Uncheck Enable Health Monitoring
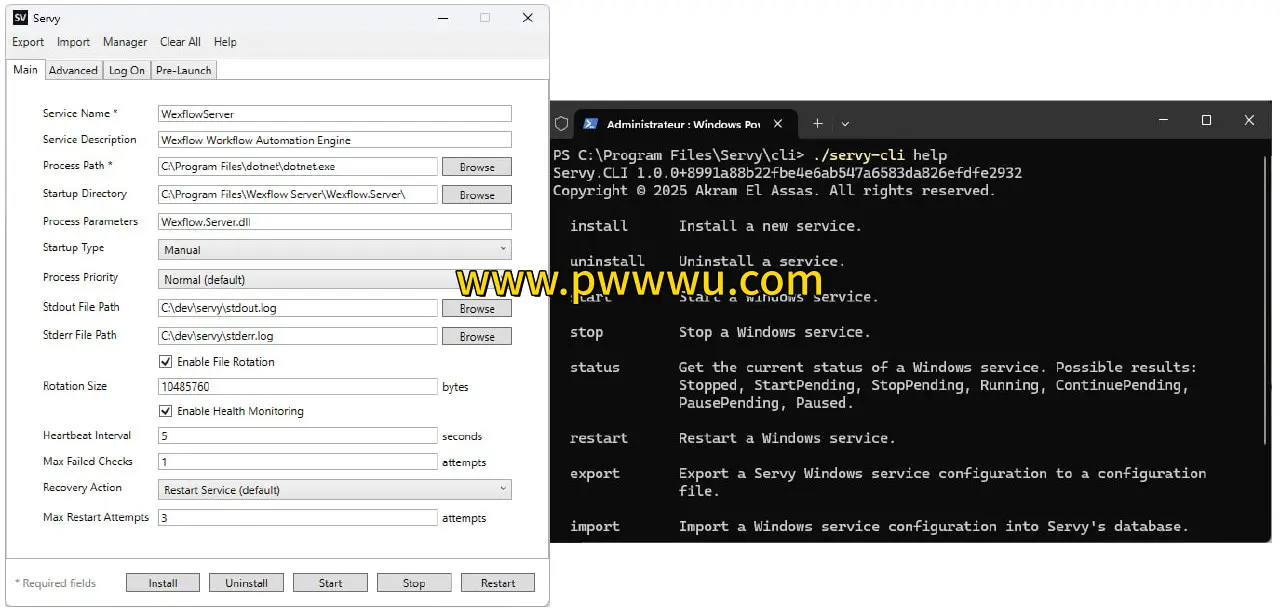 point(166,411)
